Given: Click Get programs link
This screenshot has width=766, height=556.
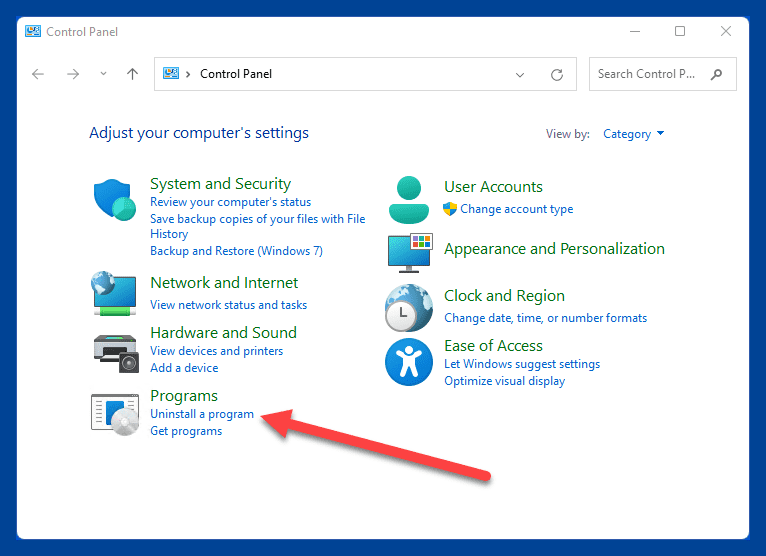Looking at the screenshot, I should pos(186,431).
